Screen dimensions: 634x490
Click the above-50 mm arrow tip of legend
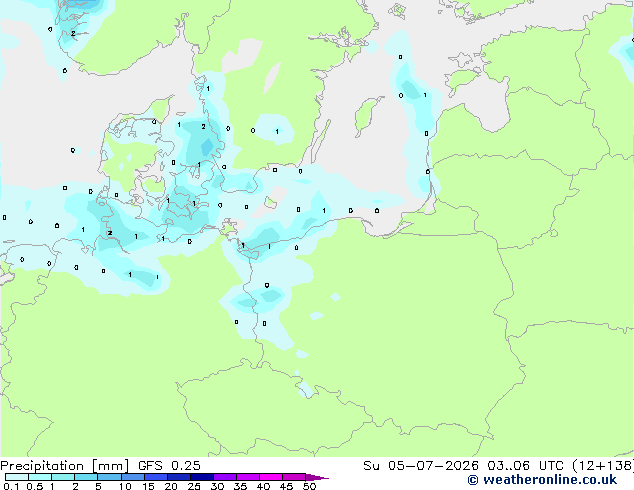pyautogui.click(x=317, y=477)
